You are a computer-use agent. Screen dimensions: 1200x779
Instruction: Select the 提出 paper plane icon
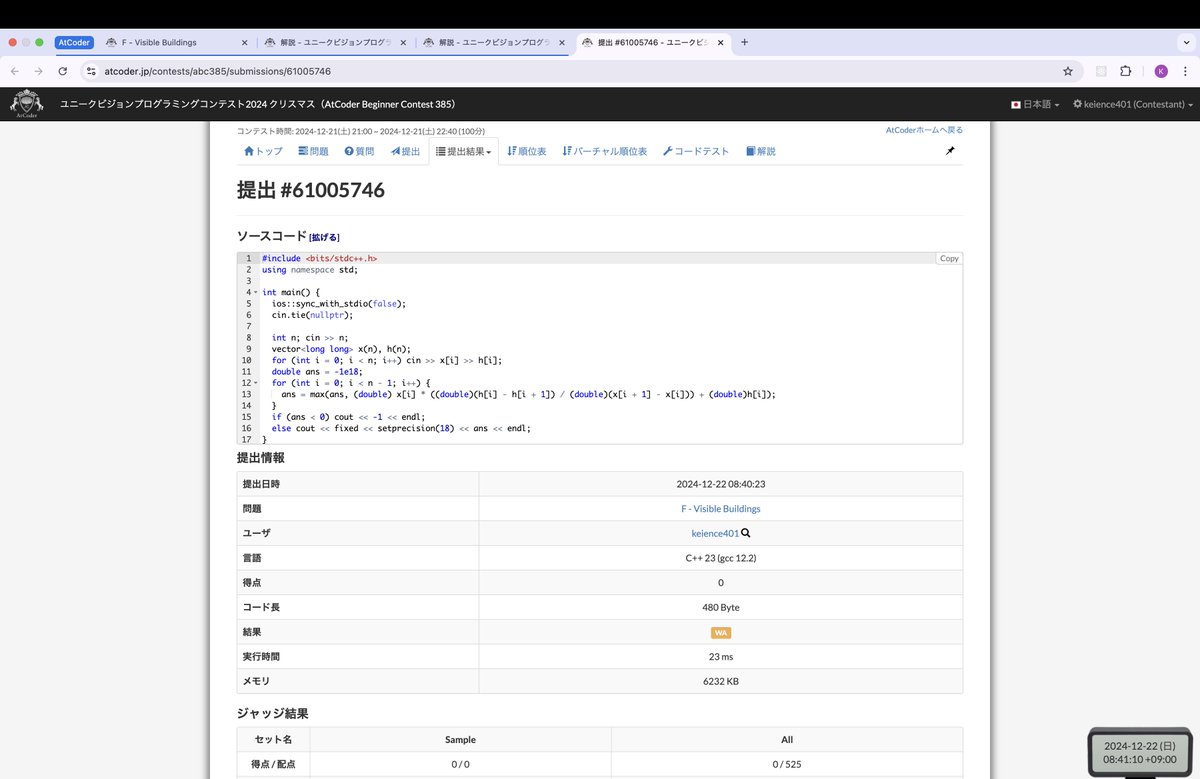(x=392, y=150)
